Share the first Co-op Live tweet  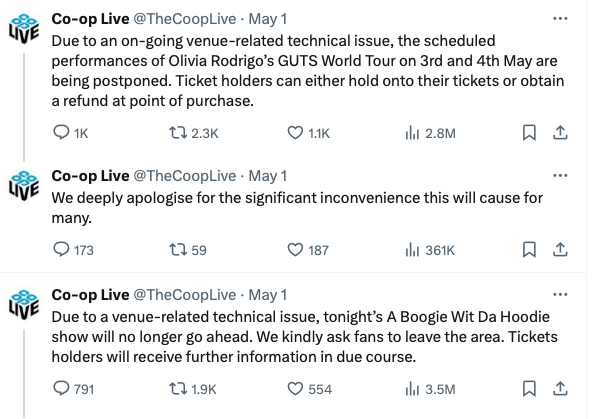tap(560, 133)
